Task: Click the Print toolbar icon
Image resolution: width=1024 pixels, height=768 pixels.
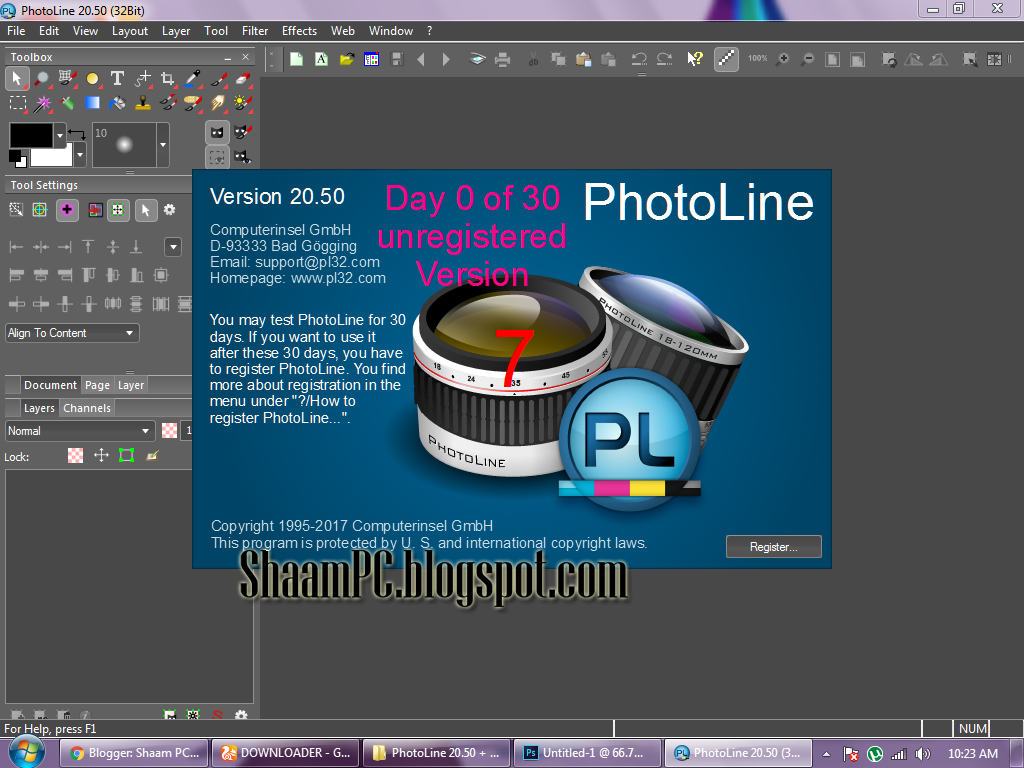Action: (502, 59)
